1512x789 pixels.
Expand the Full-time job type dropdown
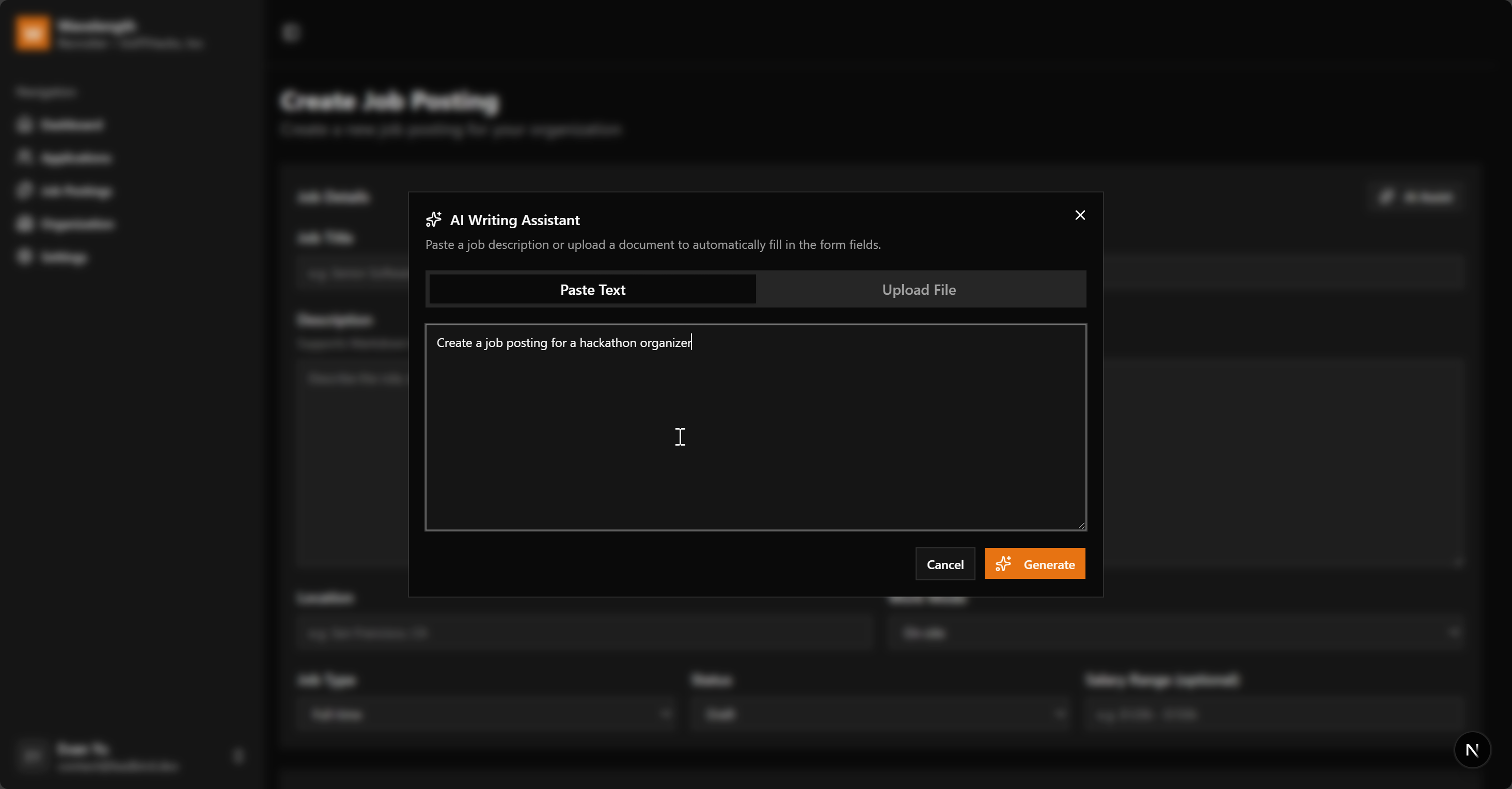487,715
